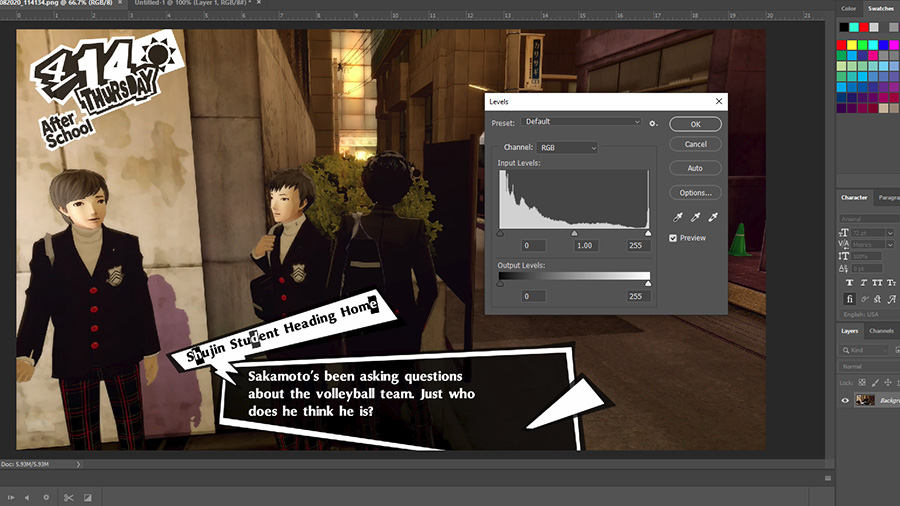
Task: Click the timeline transition icon
Action: click(88, 497)
